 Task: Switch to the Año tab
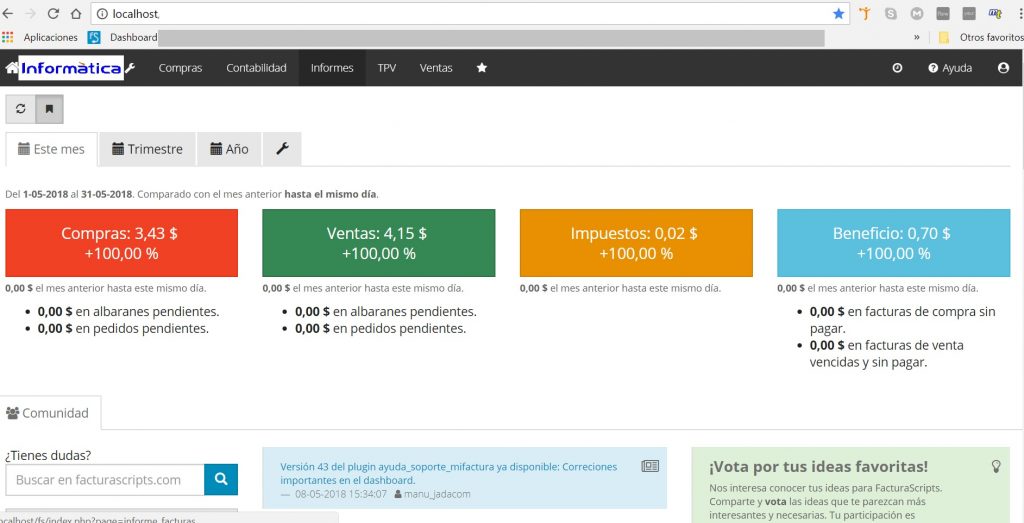point(229,149)
